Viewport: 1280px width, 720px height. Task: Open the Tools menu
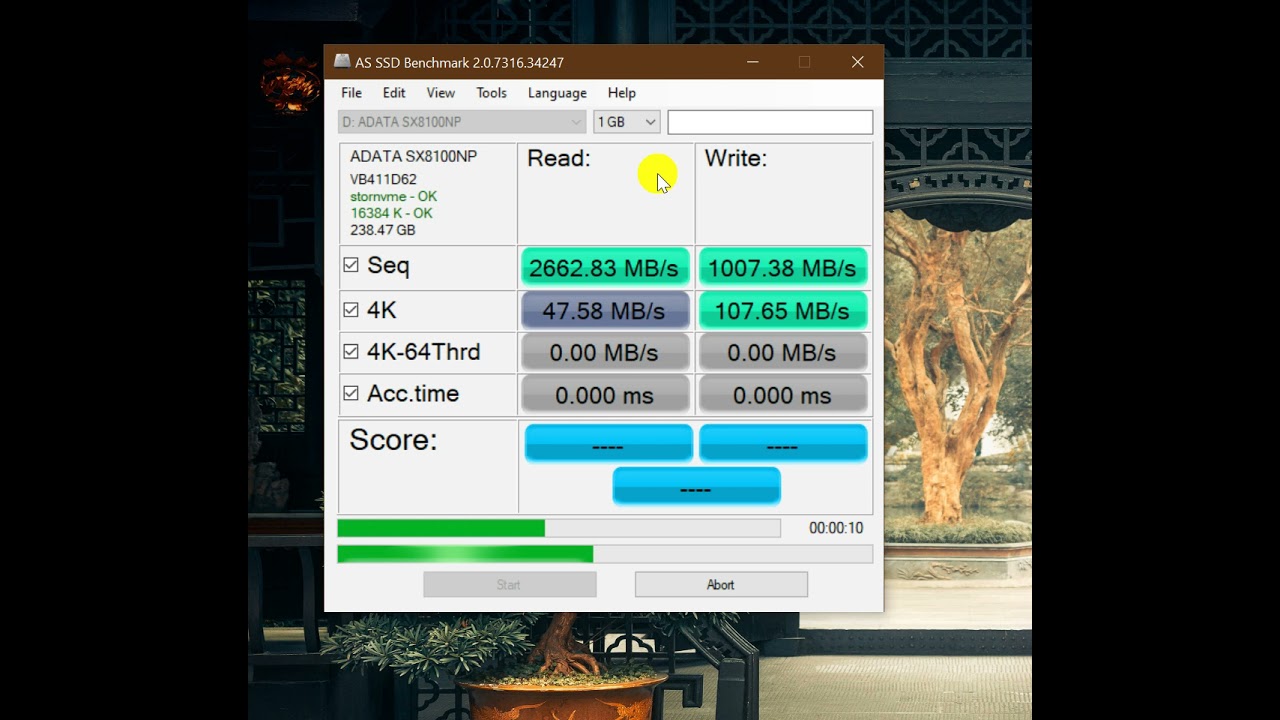491,93
